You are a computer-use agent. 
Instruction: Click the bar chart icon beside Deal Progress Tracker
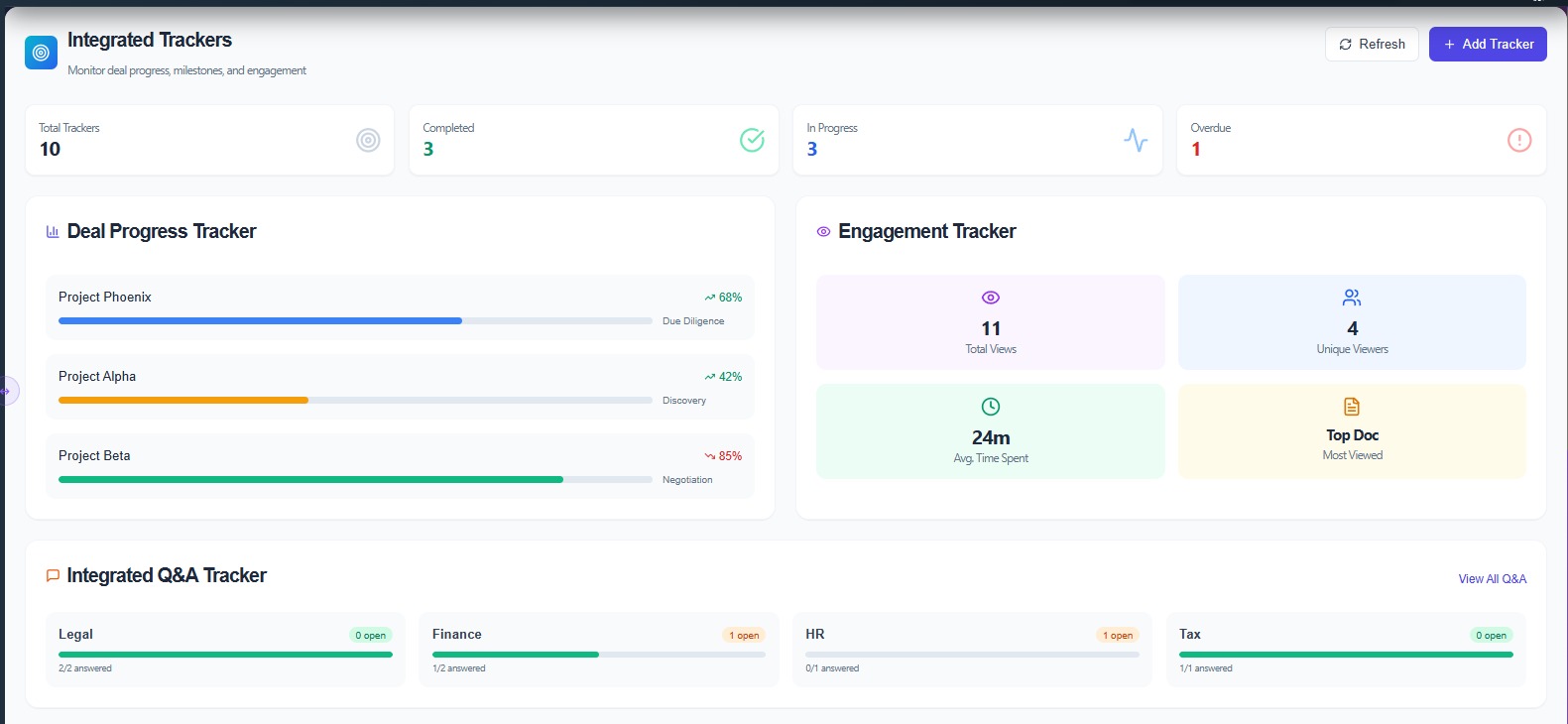(53, 232)
